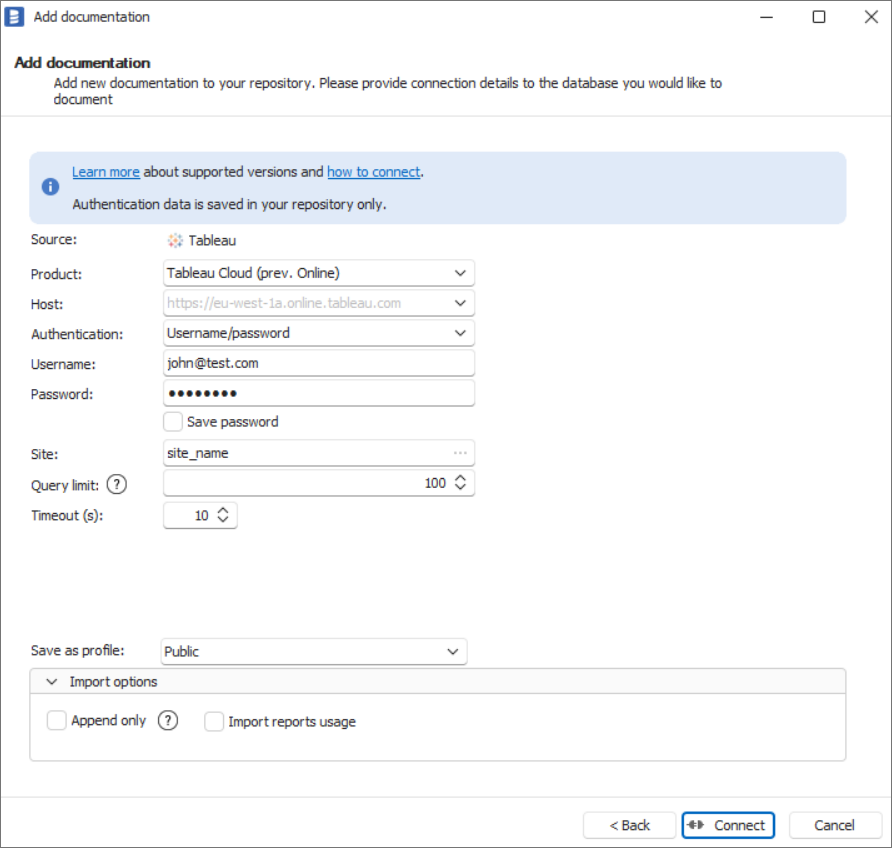Screen dimensions: 892x848
Task: Click the Query limit stepper arrows
Action: 460,483
